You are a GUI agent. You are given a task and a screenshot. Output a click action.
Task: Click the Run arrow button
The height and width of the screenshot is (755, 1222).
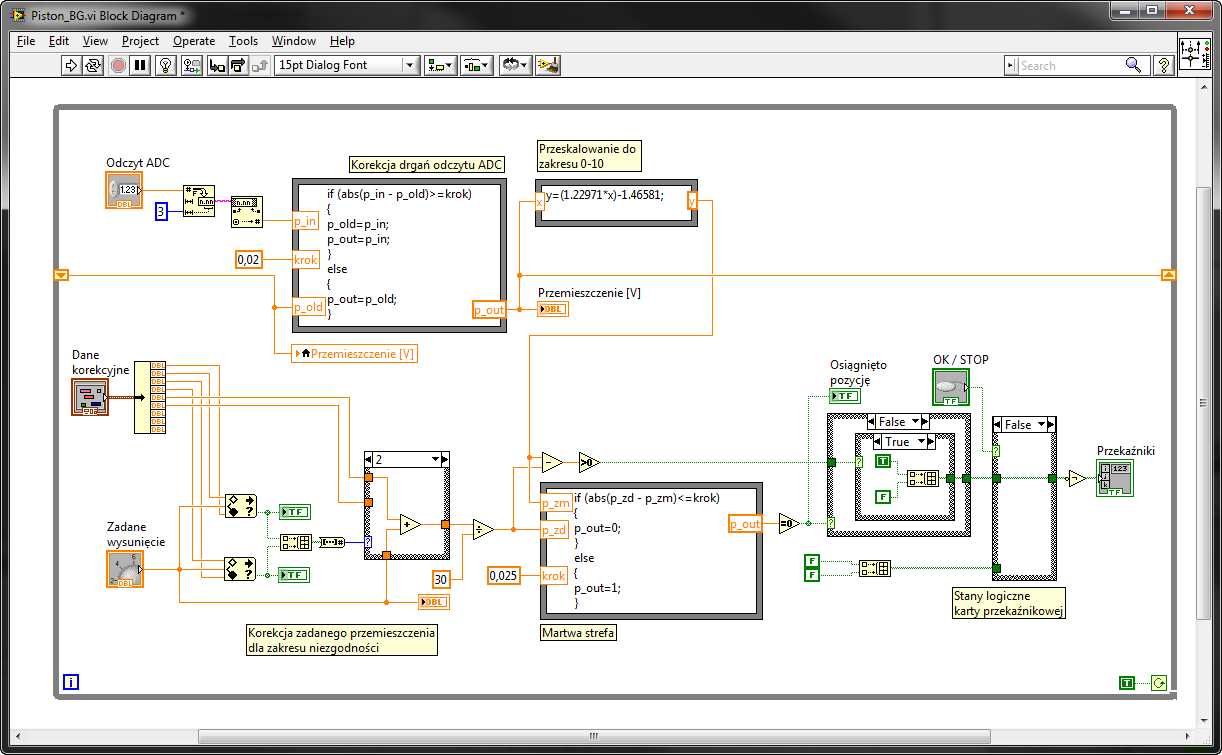(71, 65)
